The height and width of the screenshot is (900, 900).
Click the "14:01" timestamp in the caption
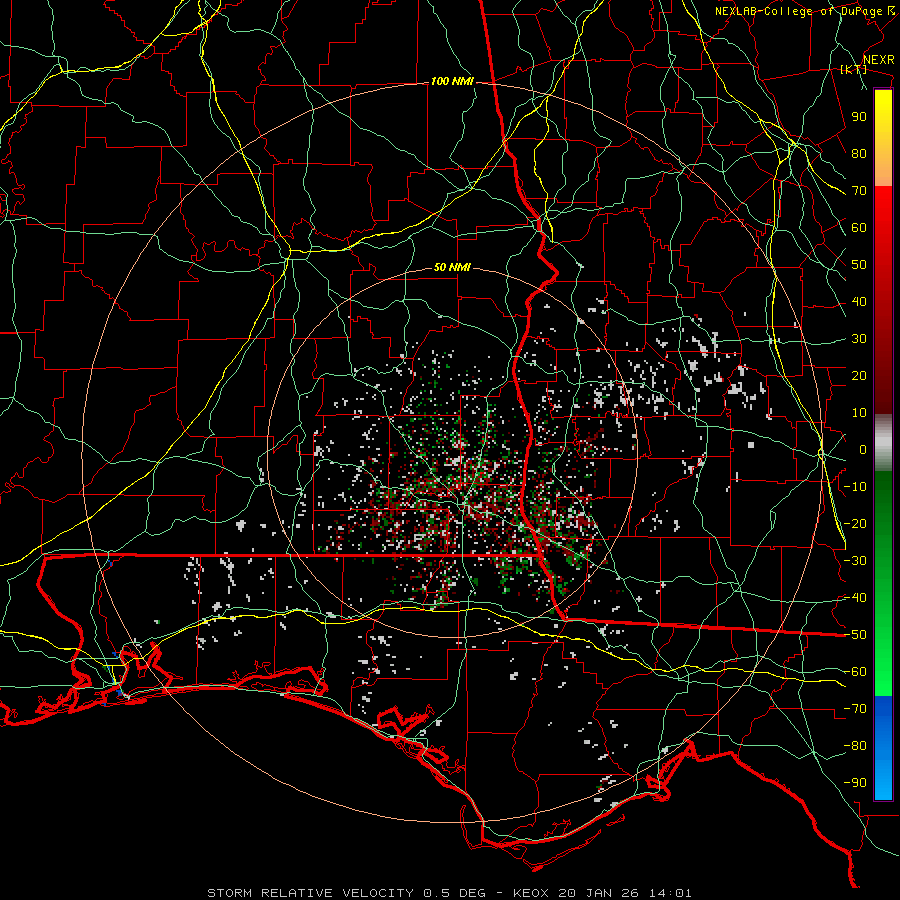coord(670,893)
